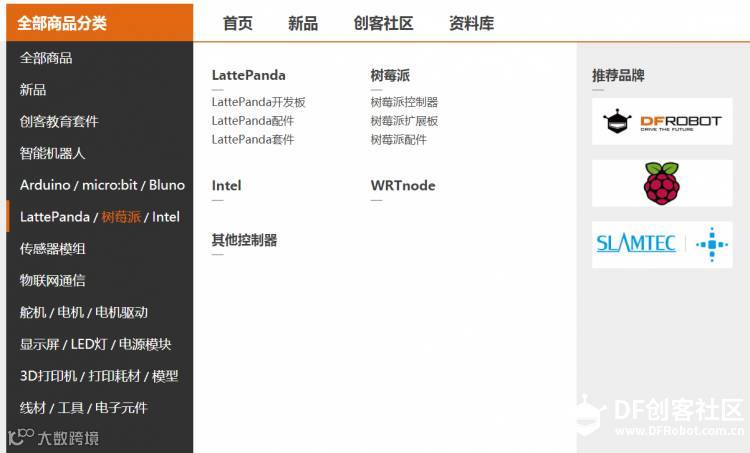The image size is (750, 453).
Task: Click micro:bit in the sidebar row
Action: pyautogui.click(x=110, y=185)
